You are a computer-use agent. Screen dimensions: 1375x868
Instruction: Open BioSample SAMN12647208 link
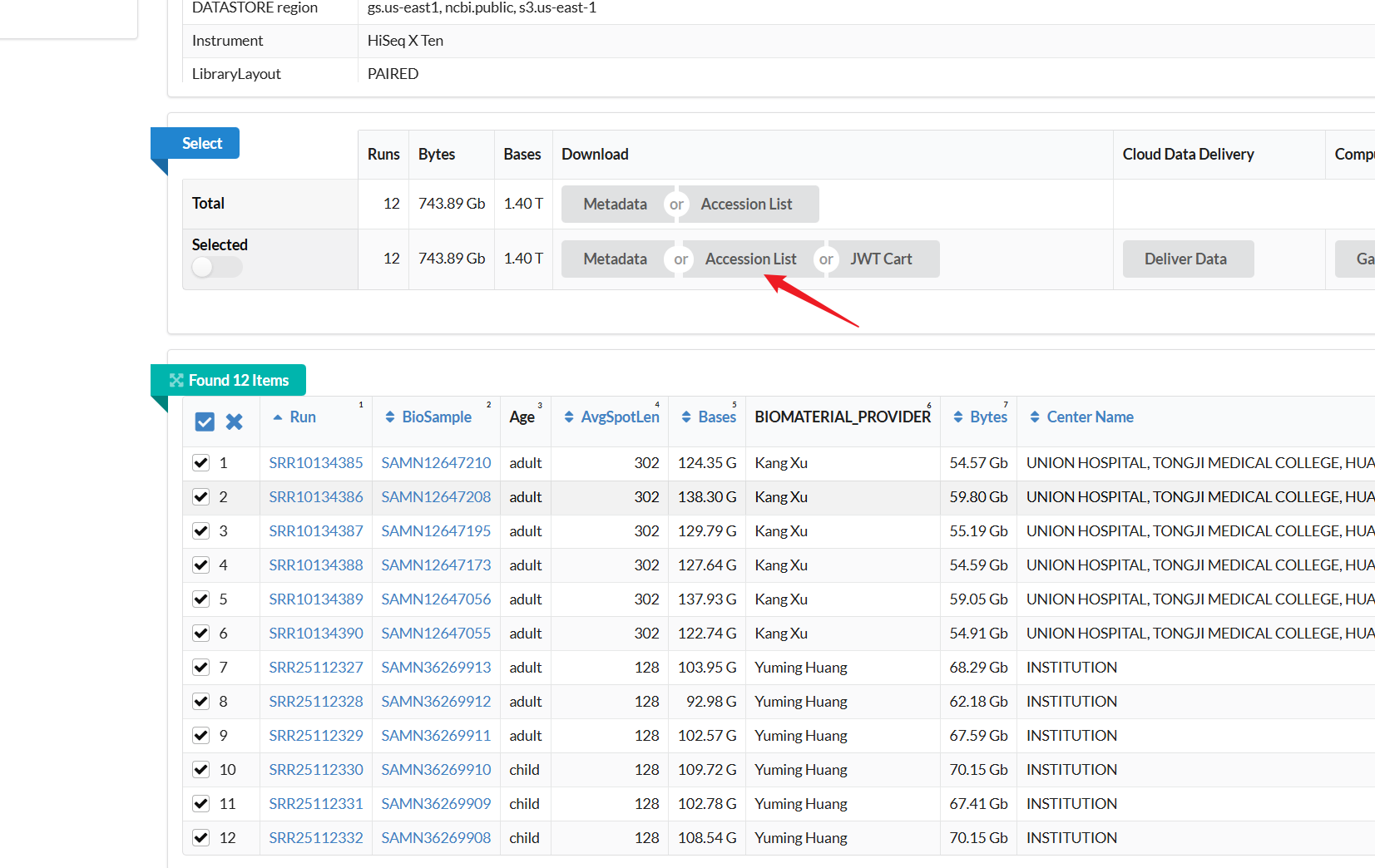pyautogui.click(x=436, y=497)
